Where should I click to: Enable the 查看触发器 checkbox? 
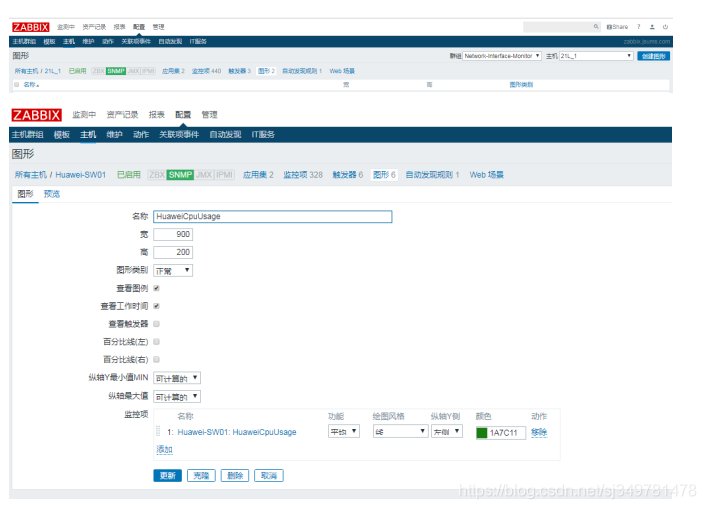pos(156,324)
